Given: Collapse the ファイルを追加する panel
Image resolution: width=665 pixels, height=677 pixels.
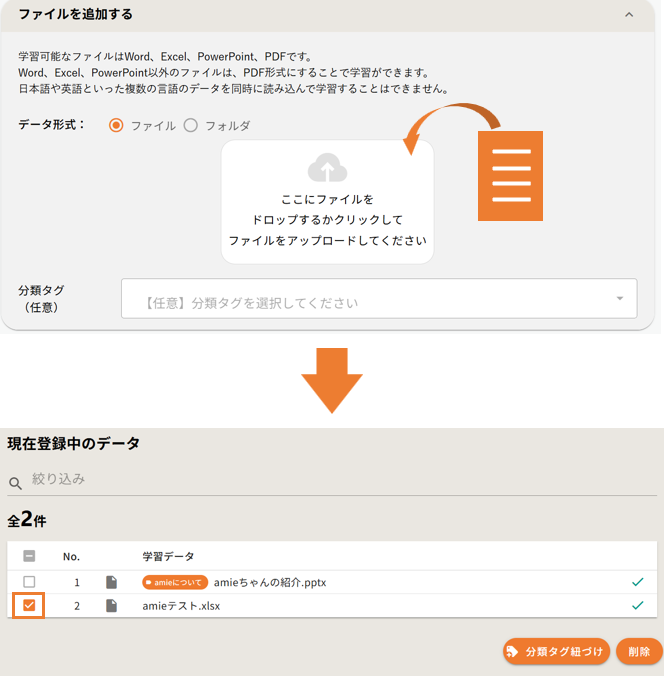Looking at the screenshot, I should point(629,15).
